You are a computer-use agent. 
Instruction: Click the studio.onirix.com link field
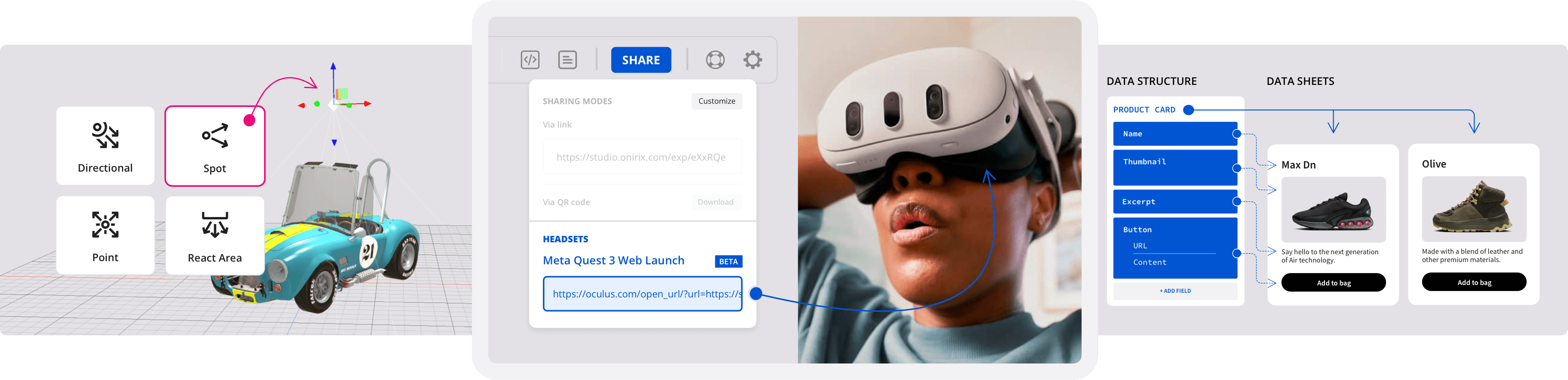(641, 157)
